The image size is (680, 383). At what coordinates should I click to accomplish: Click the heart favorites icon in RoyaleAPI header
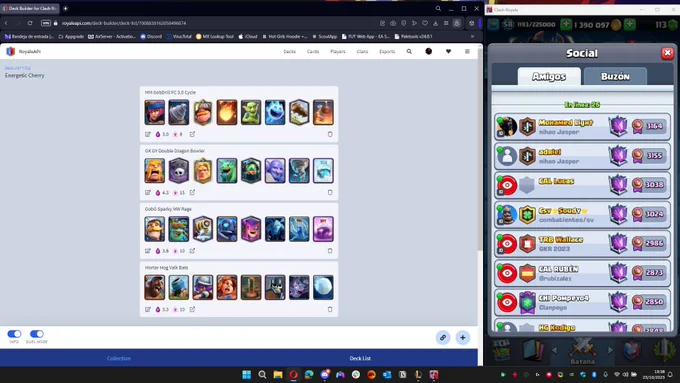pyautogui.click(x=448, y=51)
